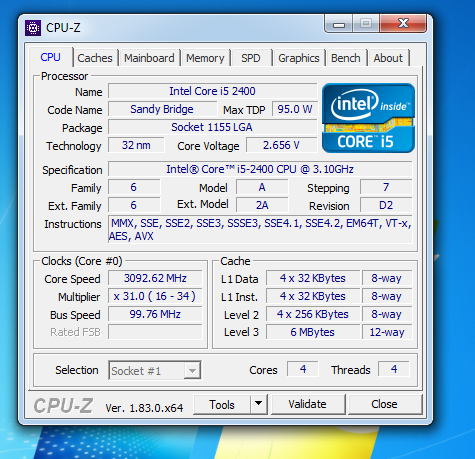Click the Close button at bottom
Screen dimensions: 475x459
384,404
